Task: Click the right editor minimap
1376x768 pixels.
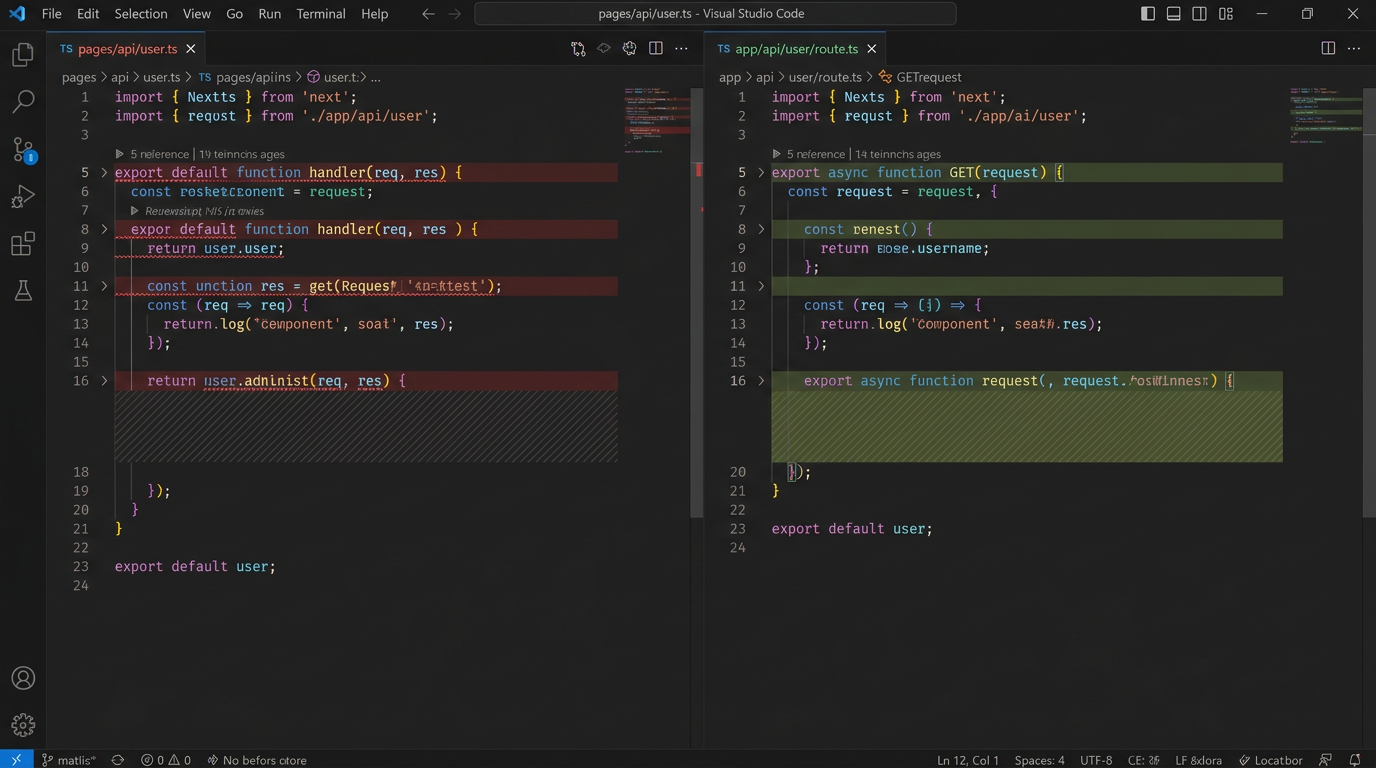Action: pyautogui.click(x=1326, y=115)
